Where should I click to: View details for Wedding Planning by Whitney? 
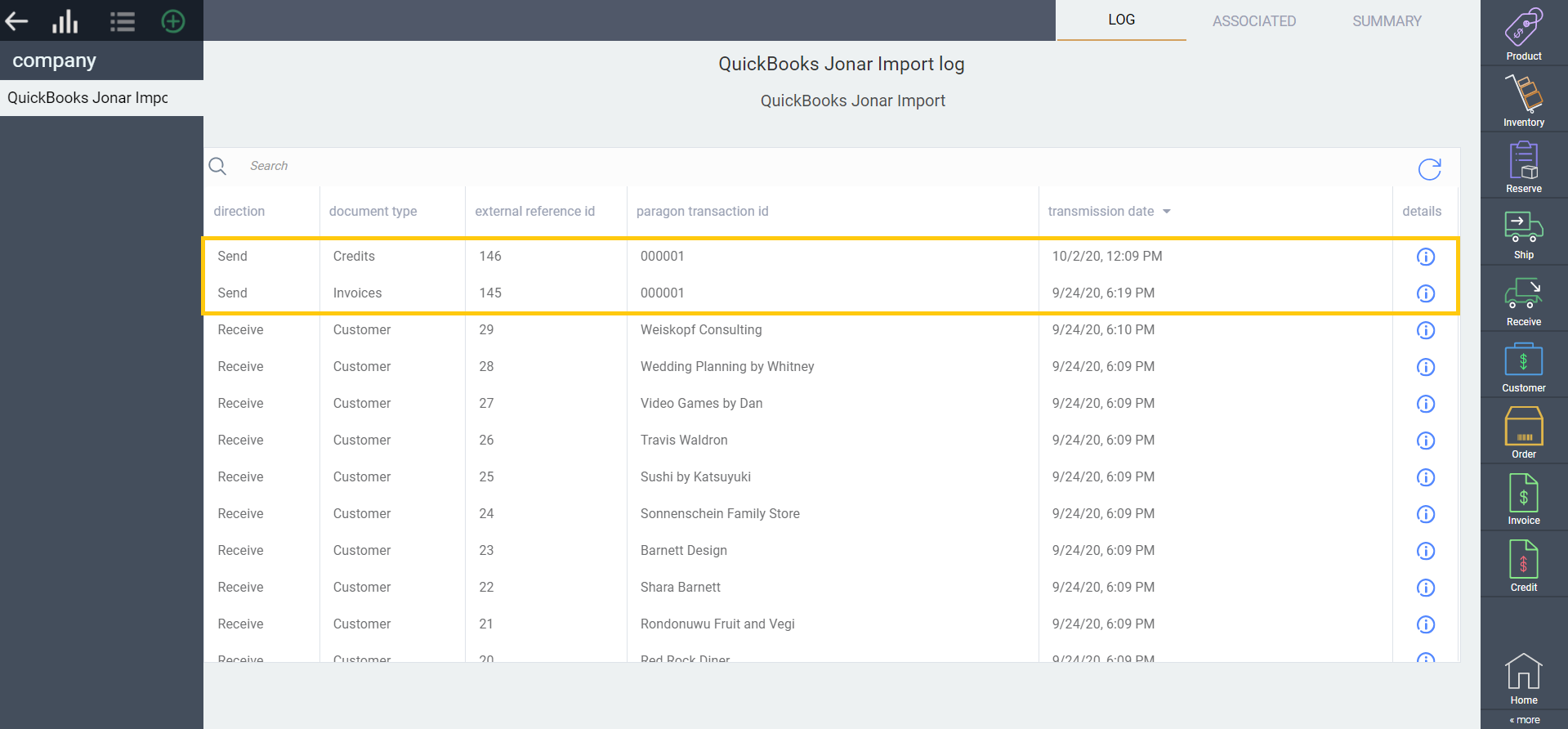point(1426,367)
